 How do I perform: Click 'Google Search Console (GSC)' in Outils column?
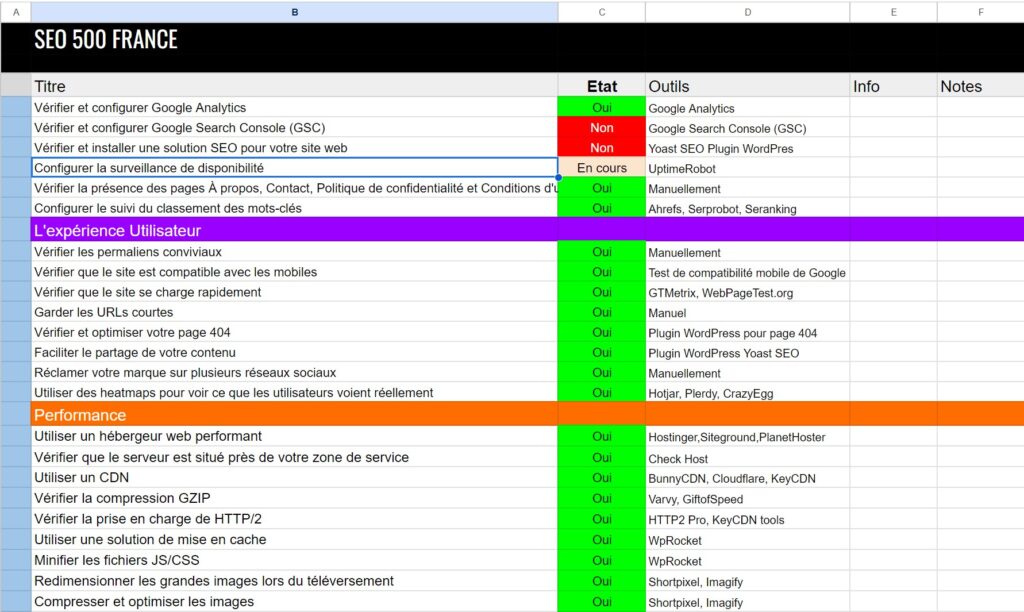pyautogui.click(x=747, y=129)
